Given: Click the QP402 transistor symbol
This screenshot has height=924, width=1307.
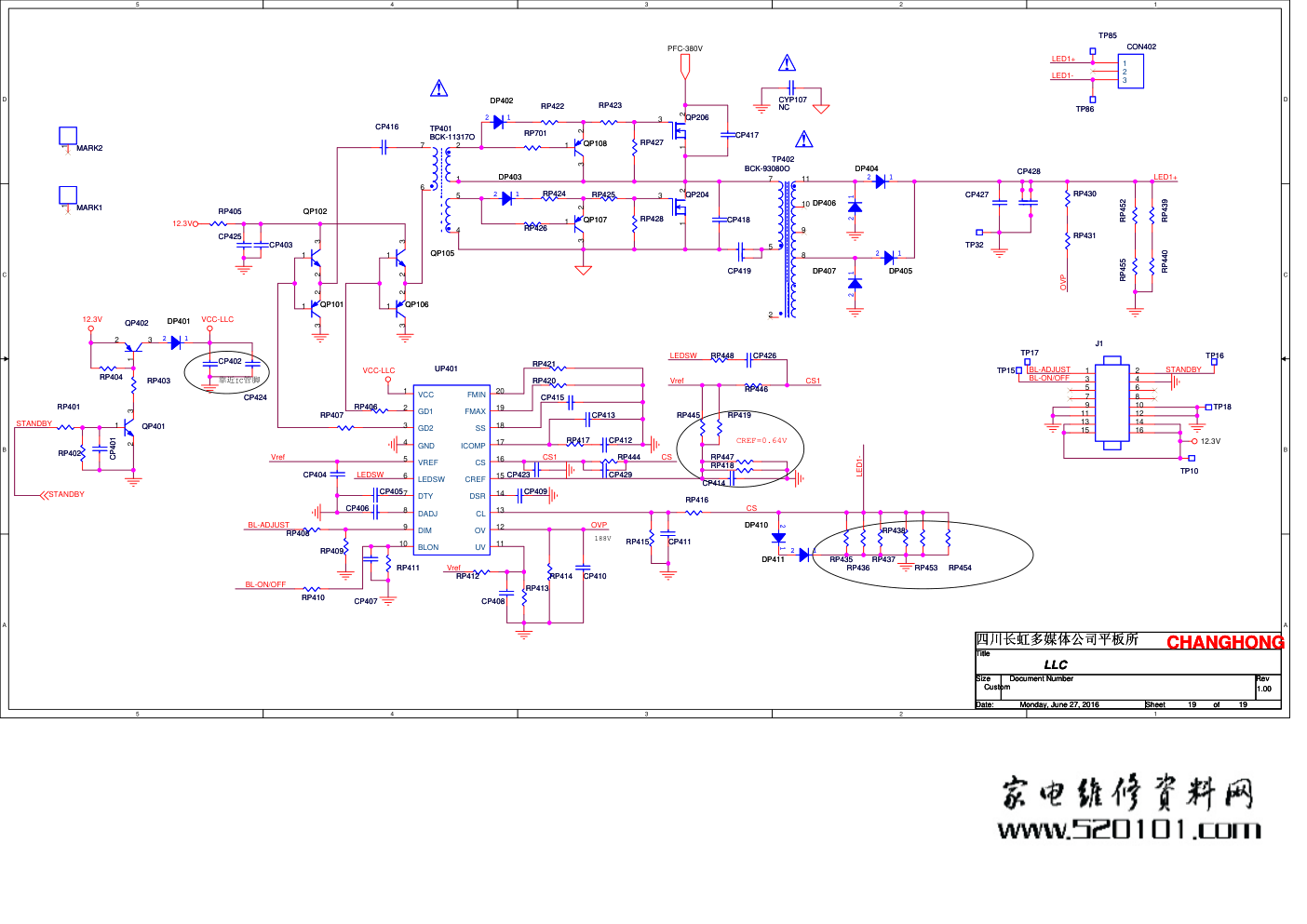Looking at the screenshot, I should 133,346.
